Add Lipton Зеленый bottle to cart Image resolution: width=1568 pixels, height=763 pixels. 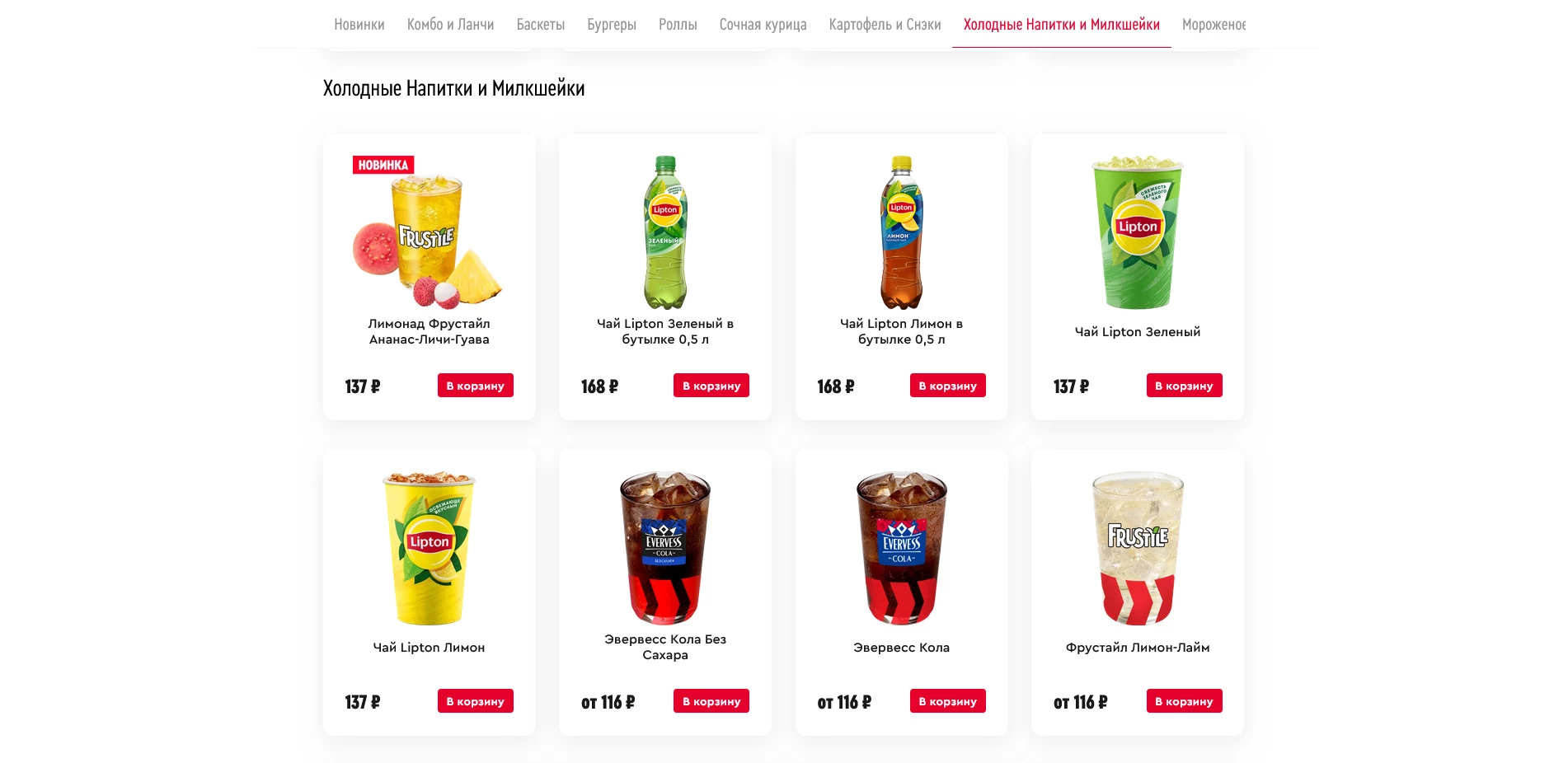point(711,386)
